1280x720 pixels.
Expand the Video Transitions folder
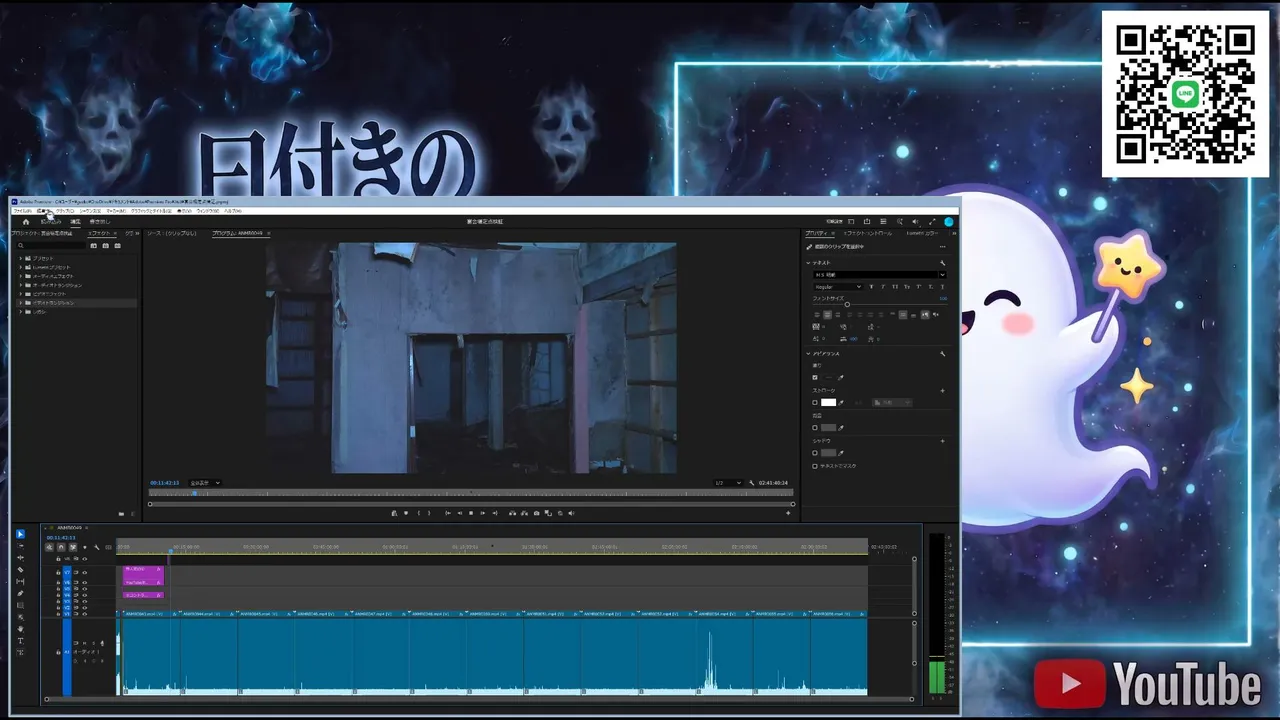21,303
